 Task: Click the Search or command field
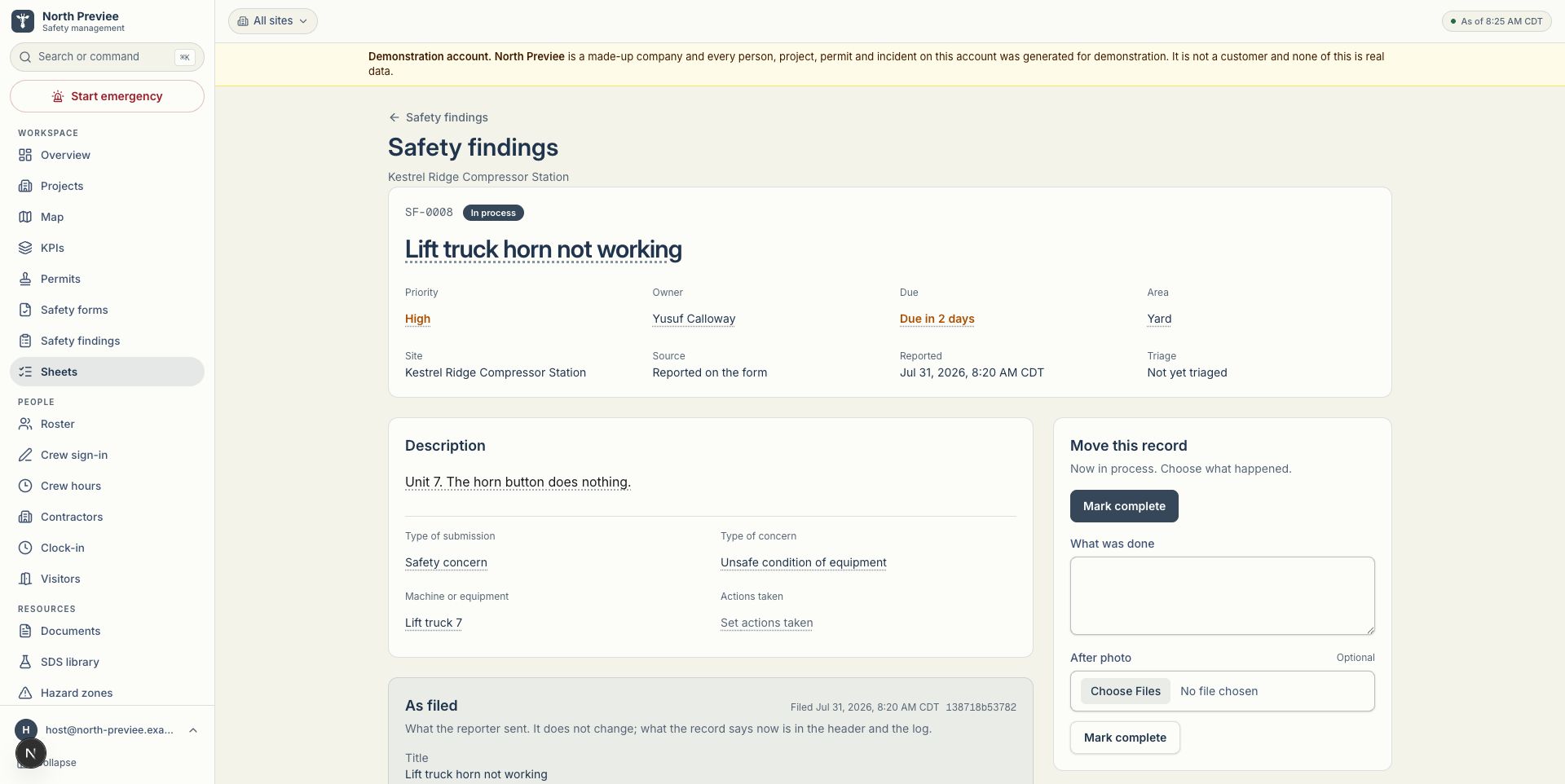[107, 57]
